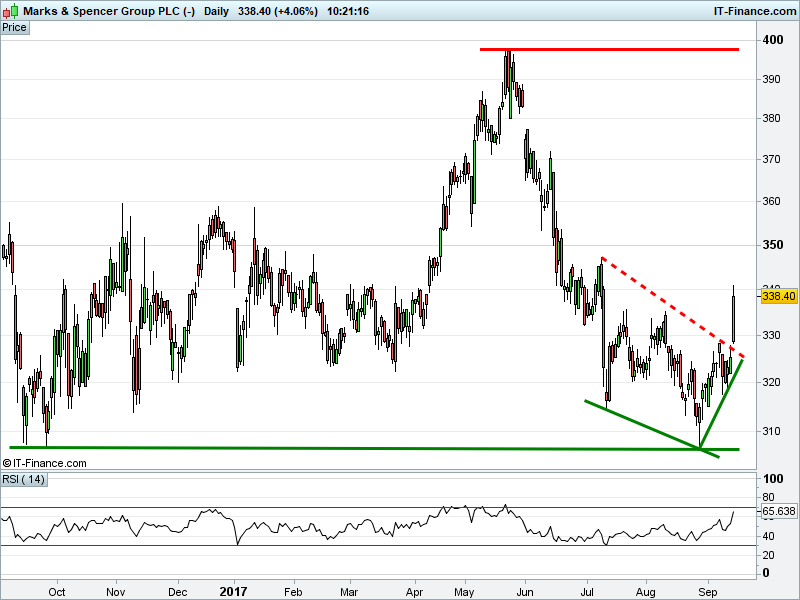
Task: Select the RSI (14) panel label
Action: (x=23, y=479)
